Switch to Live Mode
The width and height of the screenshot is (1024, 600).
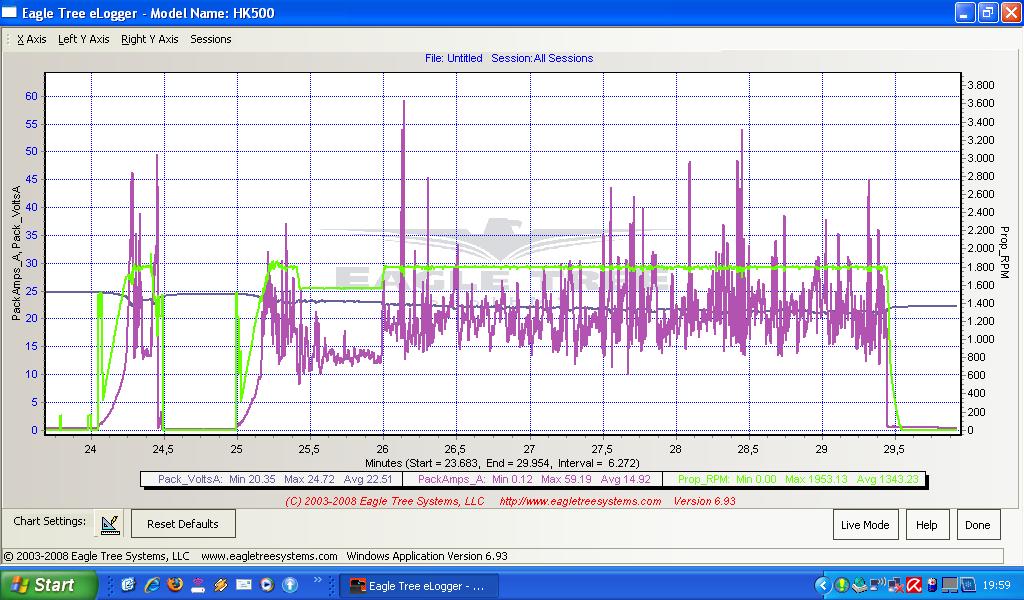point(865,525)
